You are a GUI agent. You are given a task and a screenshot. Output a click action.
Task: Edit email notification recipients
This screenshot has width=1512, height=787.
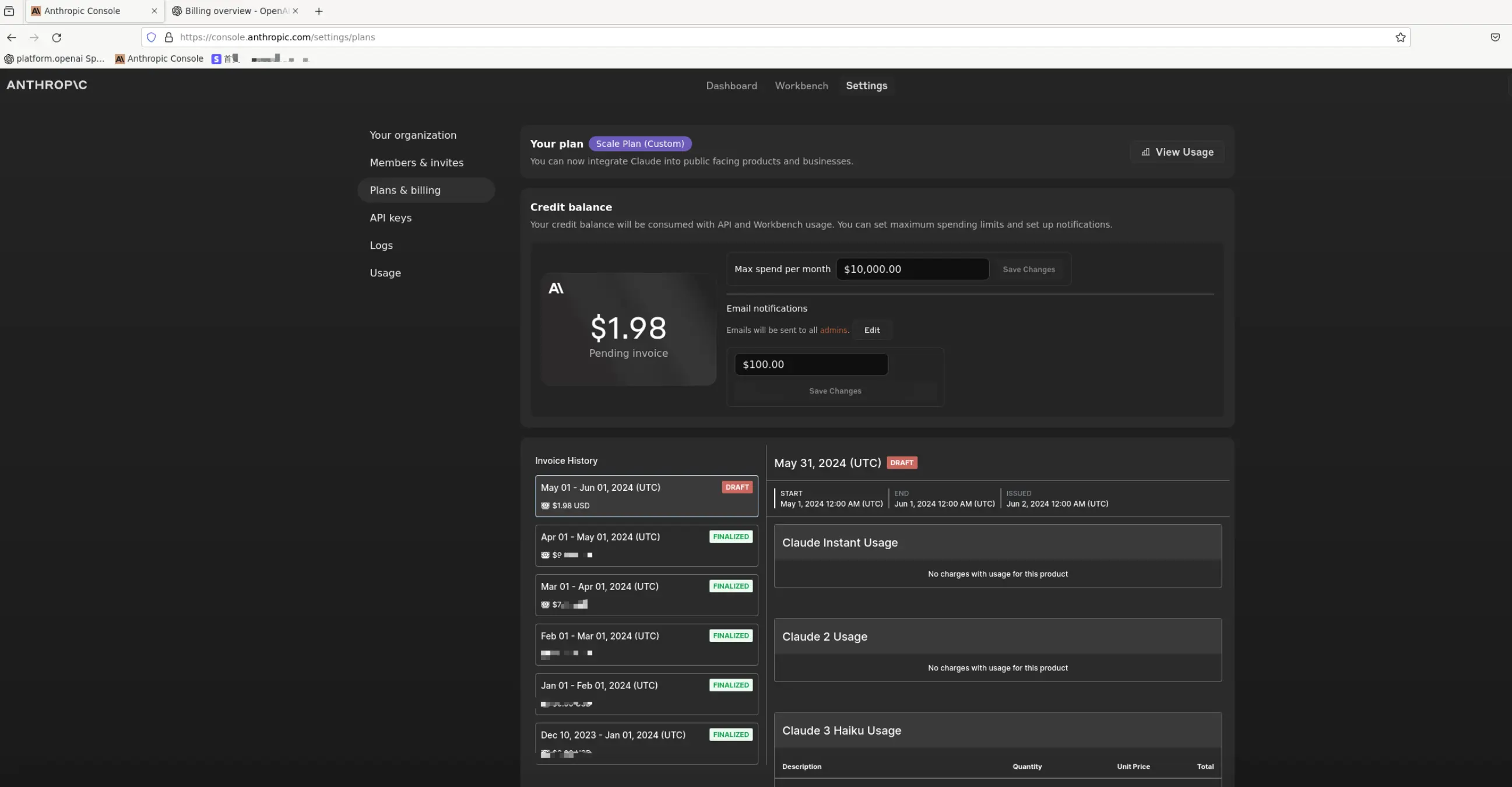pos(871,331)
